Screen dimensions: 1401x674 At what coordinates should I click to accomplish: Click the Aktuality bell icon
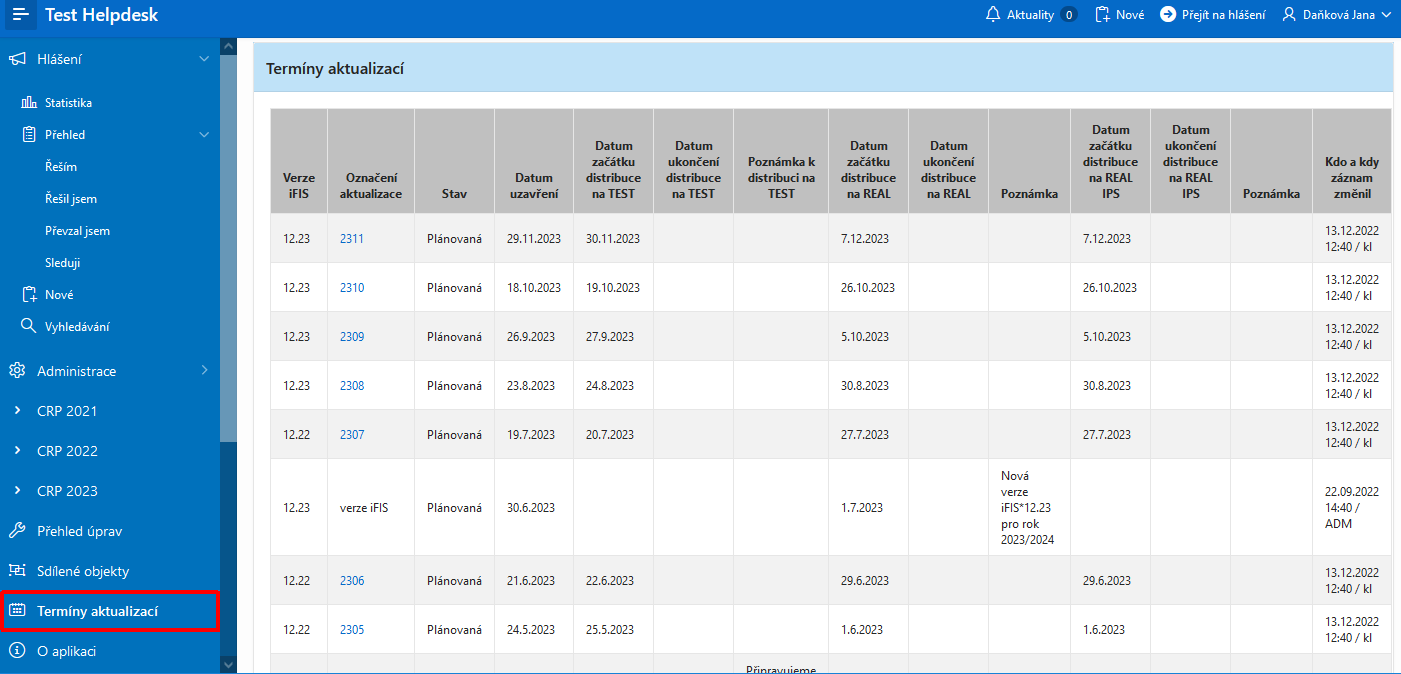click(992, 15)
